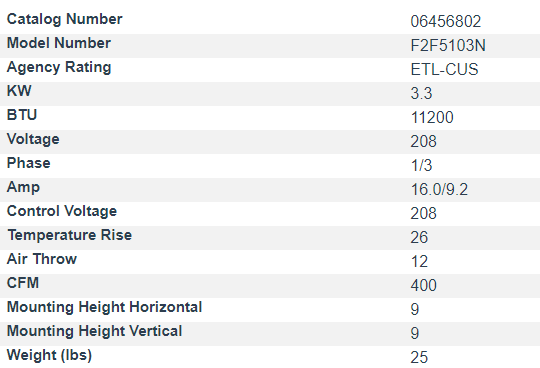Screen dimensions: 540x368
Task: Click the ETL-CUS agency rating value
Action: 444,69
